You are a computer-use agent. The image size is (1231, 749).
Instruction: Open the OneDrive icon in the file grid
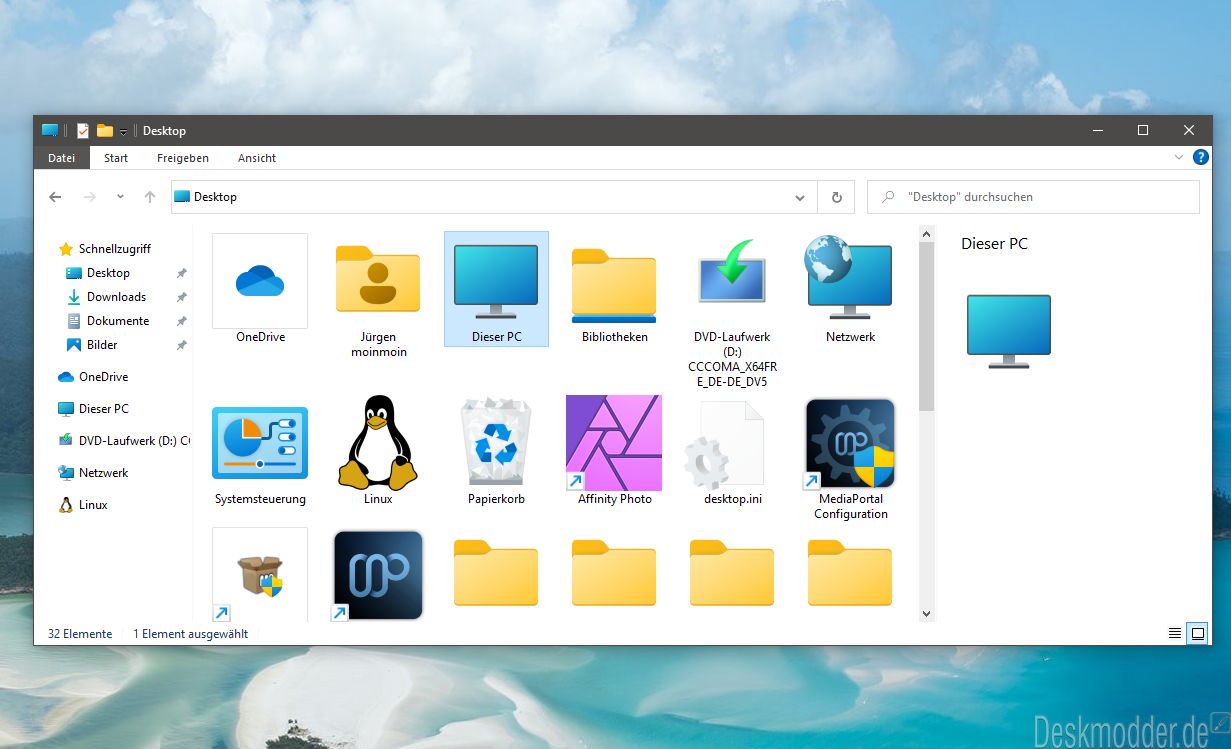[x=260, y=281]
